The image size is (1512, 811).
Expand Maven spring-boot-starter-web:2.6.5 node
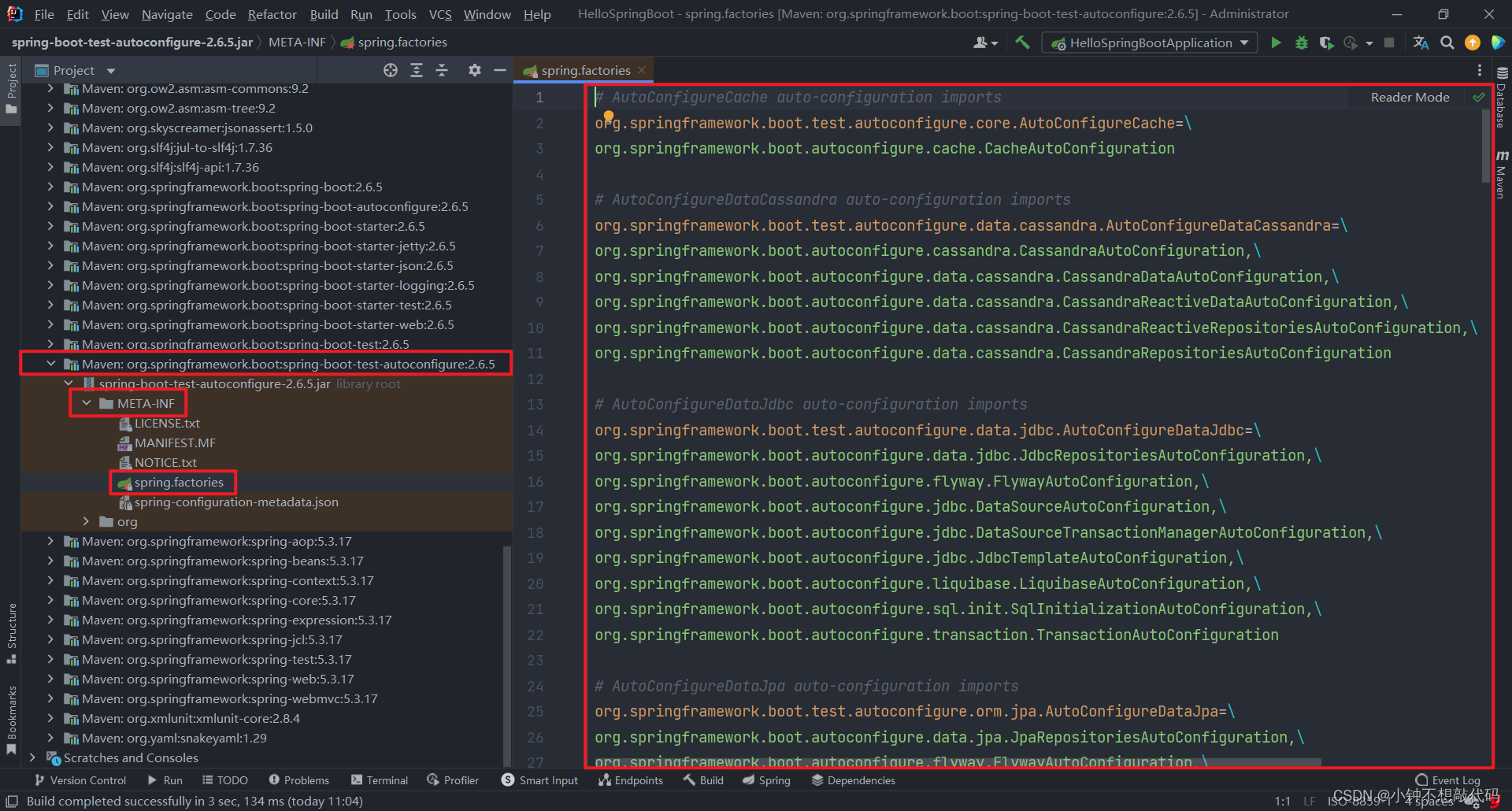pos(51,324)
